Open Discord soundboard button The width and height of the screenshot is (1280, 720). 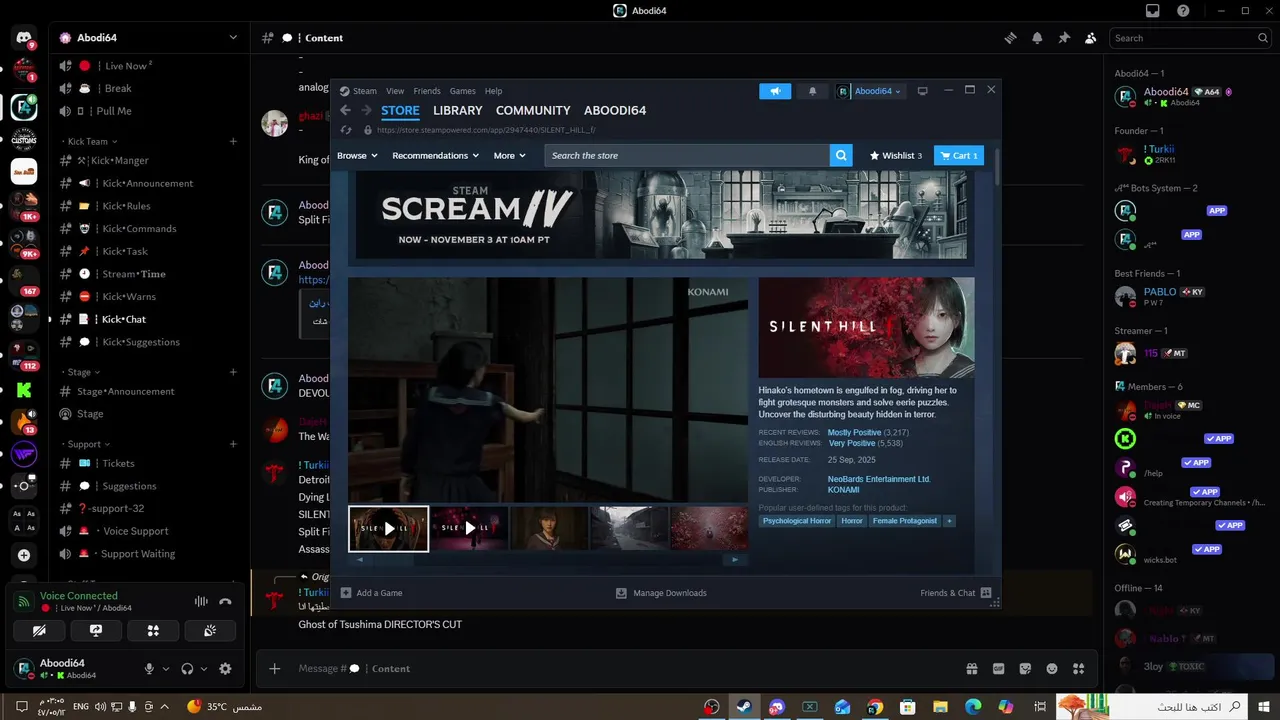[210, 631]
